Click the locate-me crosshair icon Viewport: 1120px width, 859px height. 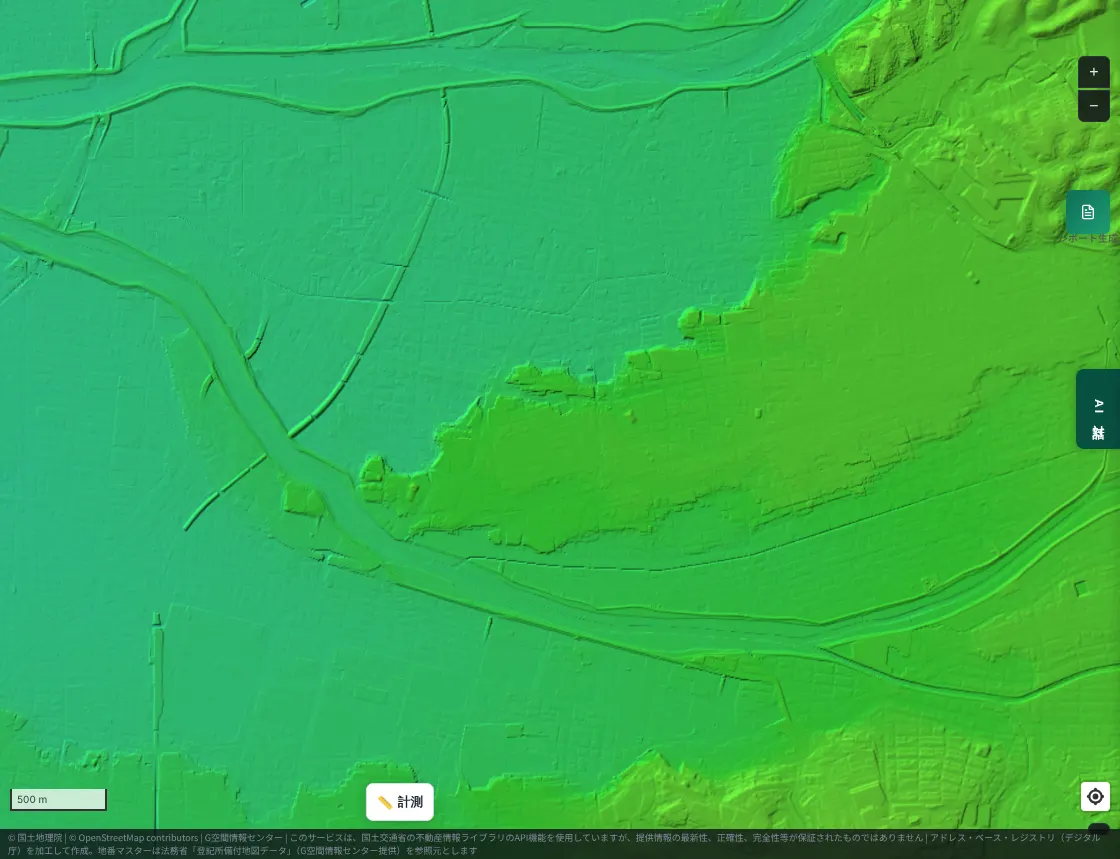pyautogui.click(x=1095, y=796)
